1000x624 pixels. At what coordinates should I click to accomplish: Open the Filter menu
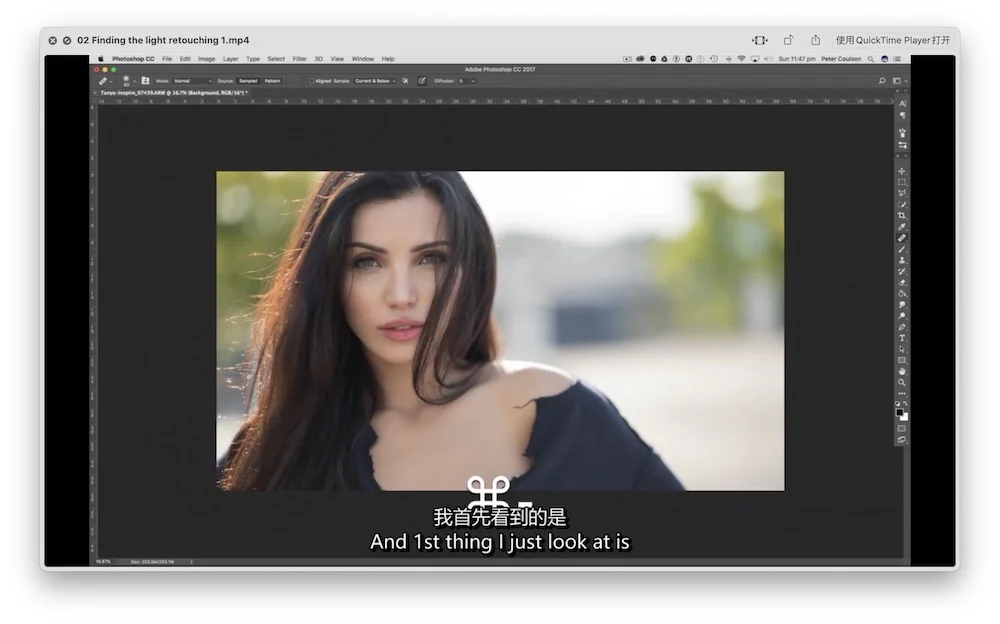[x=299, y=59]
